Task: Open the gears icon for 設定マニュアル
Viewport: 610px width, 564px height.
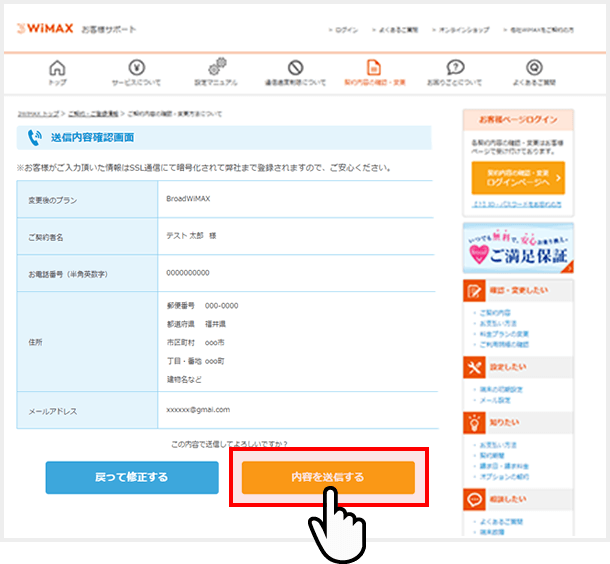Action: pyautogui.click(x=217, y=69)
